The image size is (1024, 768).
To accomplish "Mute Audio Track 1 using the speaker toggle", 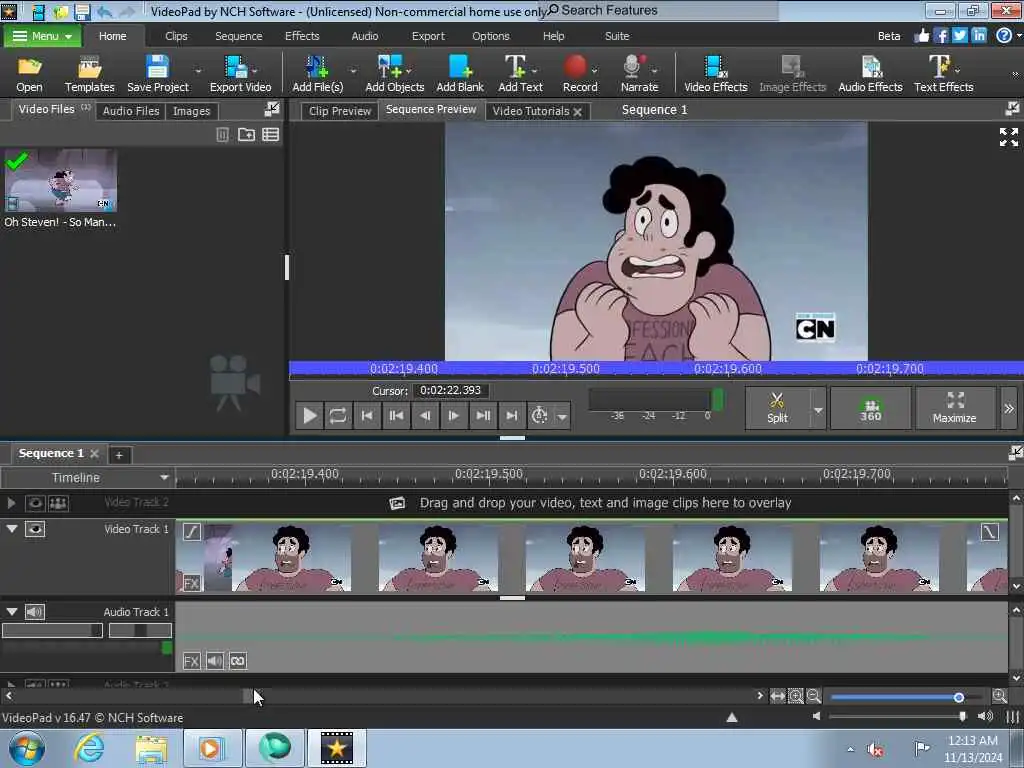I will 35,612.
